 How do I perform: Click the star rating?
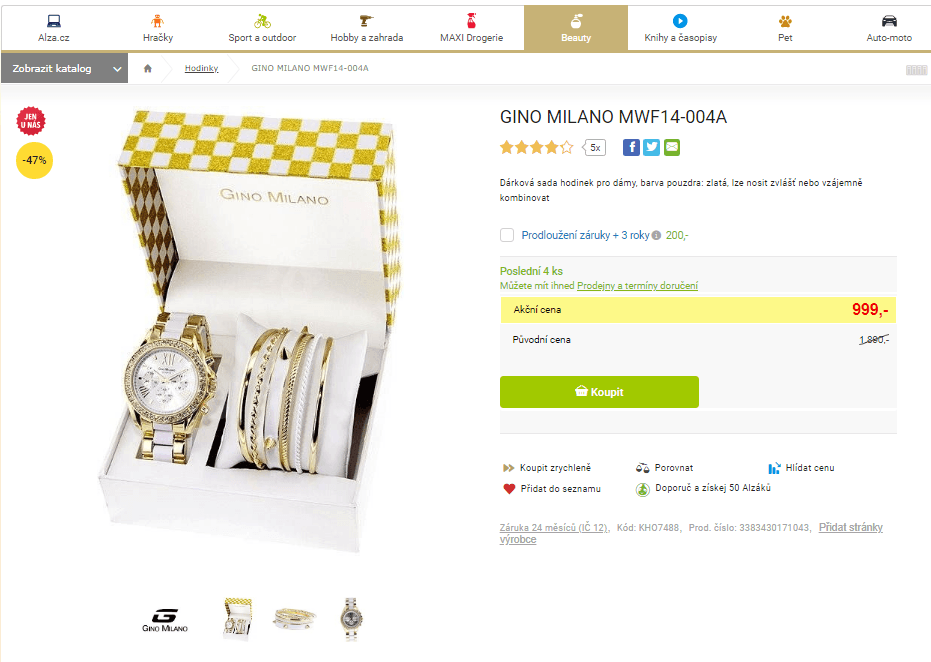(x=537, y=147)
